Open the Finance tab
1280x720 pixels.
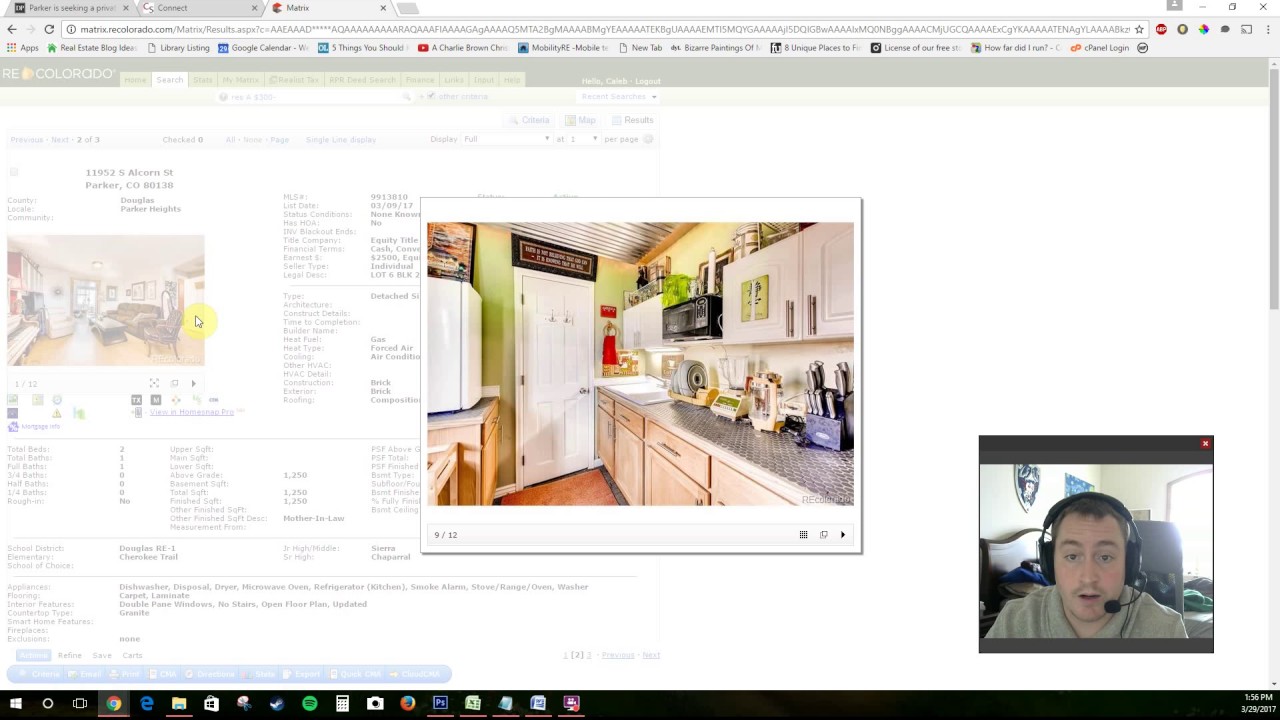pos(420,80)
